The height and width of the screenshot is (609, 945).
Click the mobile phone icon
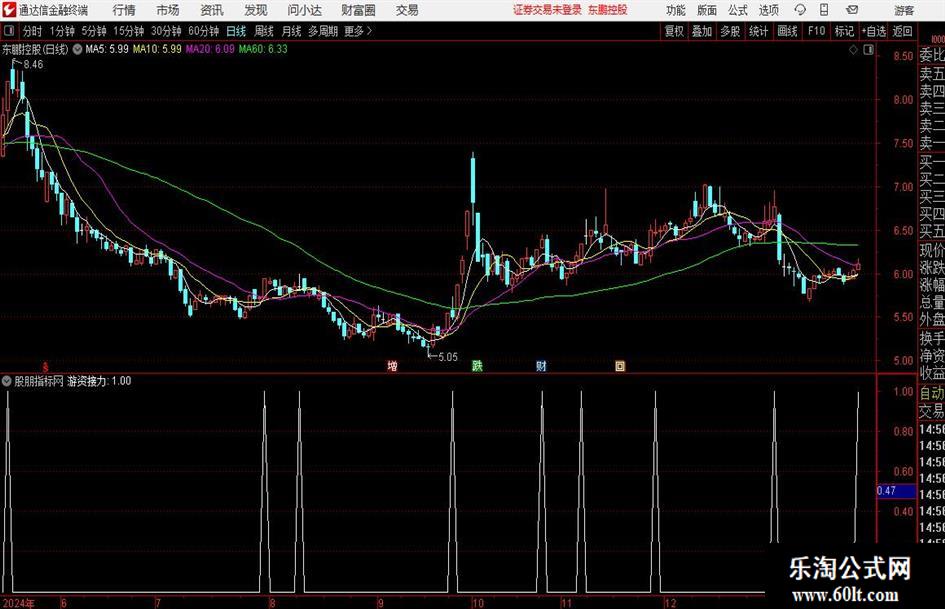pyautogui.click(x=824, y=10)
